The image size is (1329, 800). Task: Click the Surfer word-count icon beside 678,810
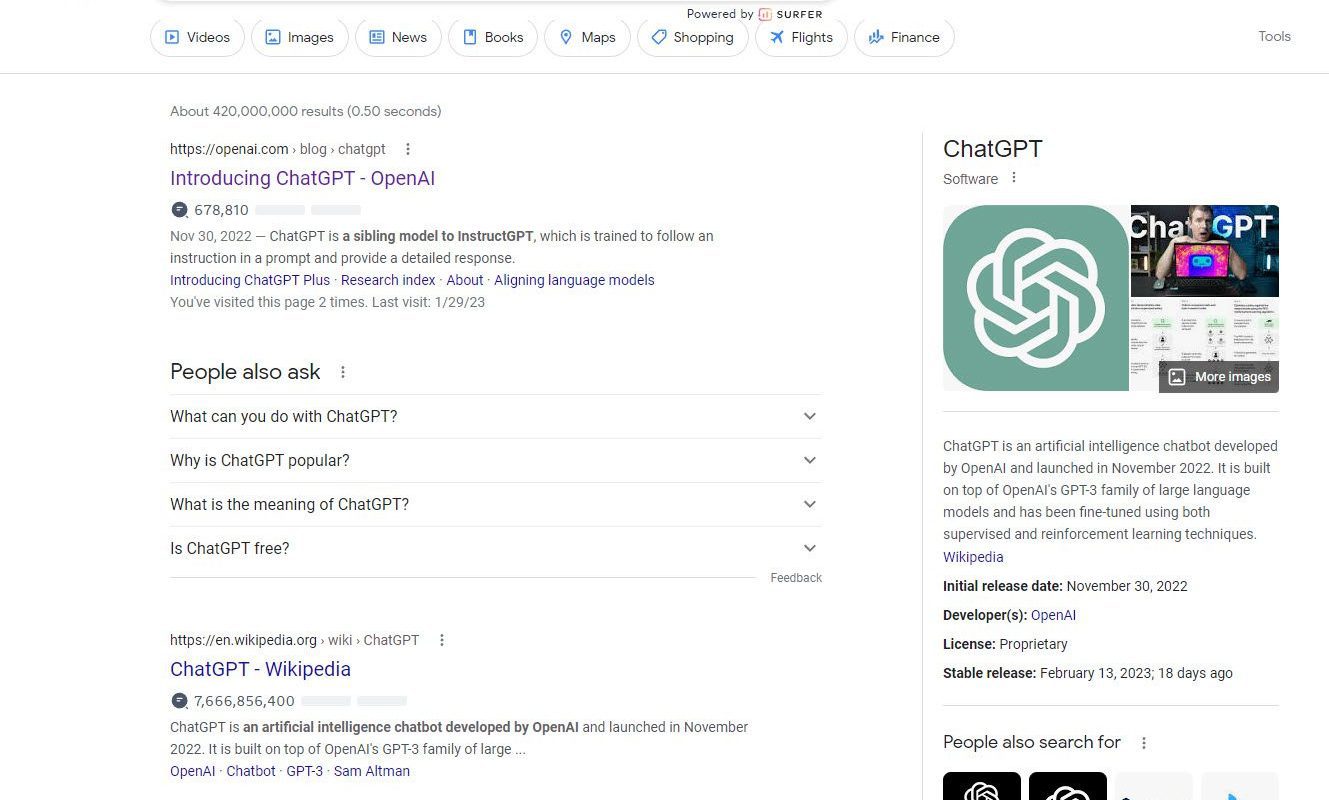coord(179,210)
